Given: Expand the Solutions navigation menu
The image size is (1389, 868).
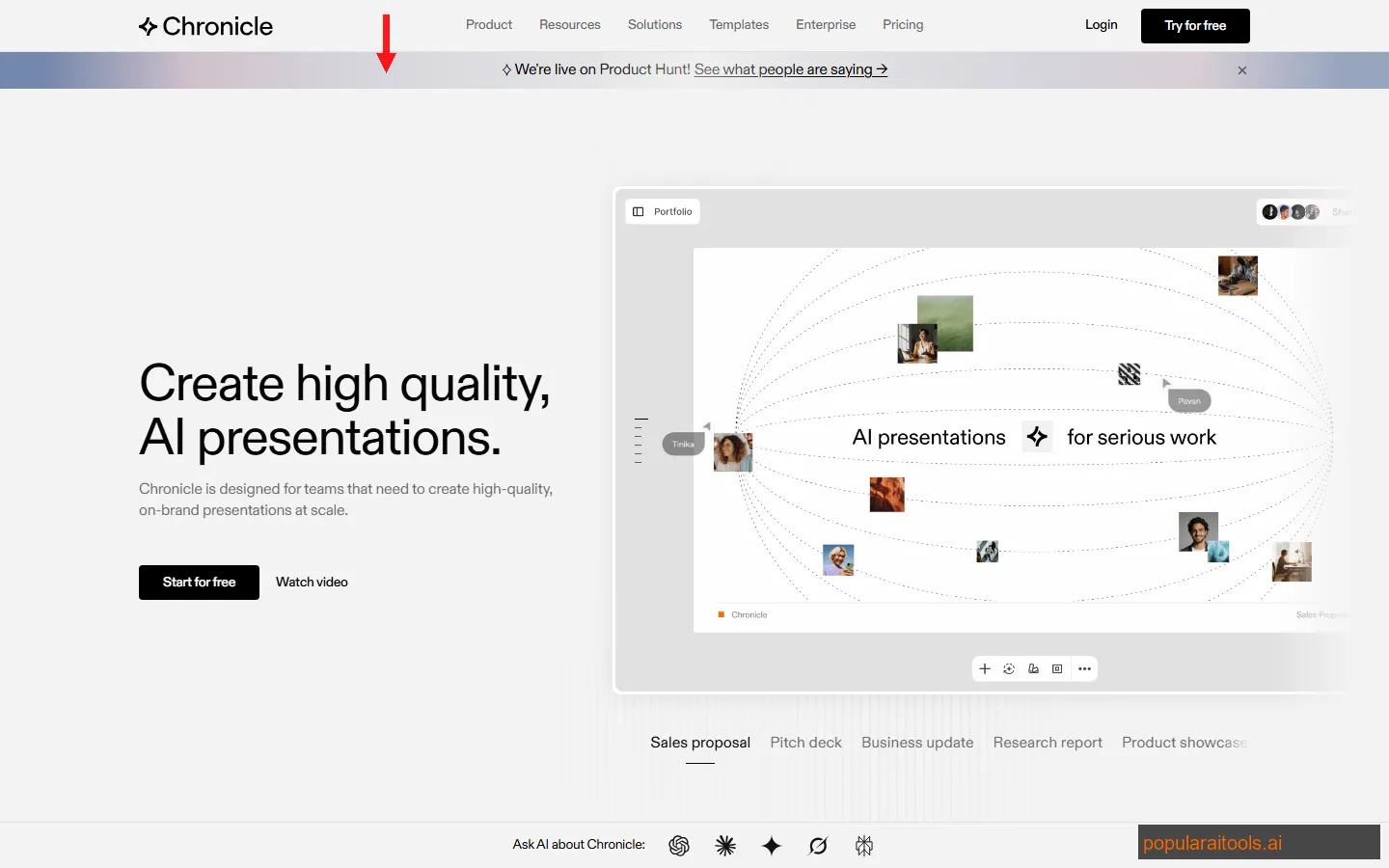Looking at the screenshot, I should (x=654, y=24).
